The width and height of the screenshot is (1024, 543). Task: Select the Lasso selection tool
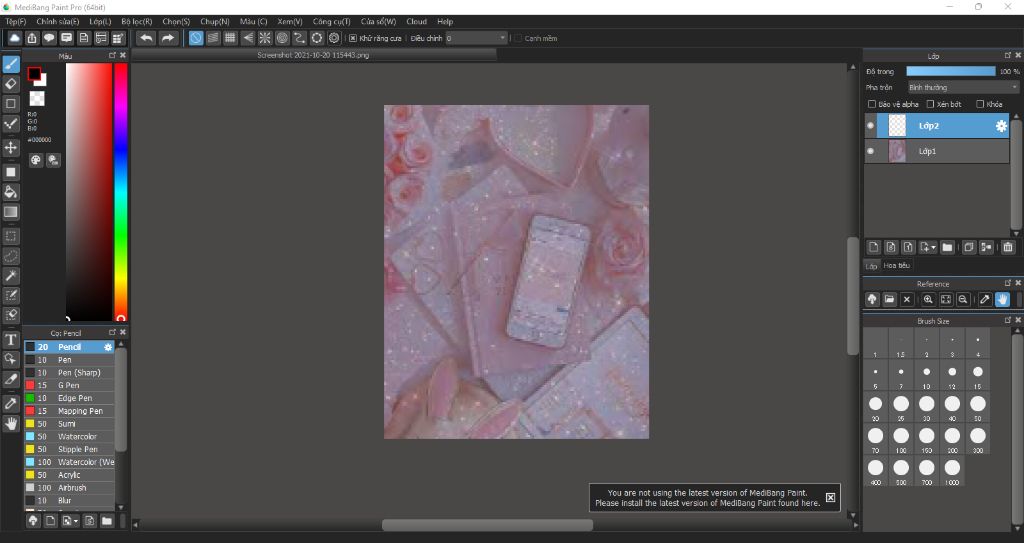[x=11, y=255]
